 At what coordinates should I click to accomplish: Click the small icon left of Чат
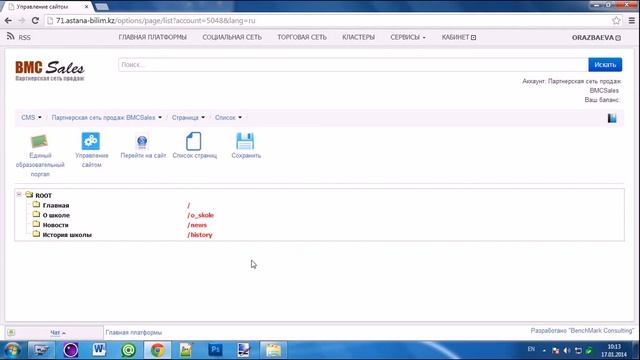coord(11,333)
